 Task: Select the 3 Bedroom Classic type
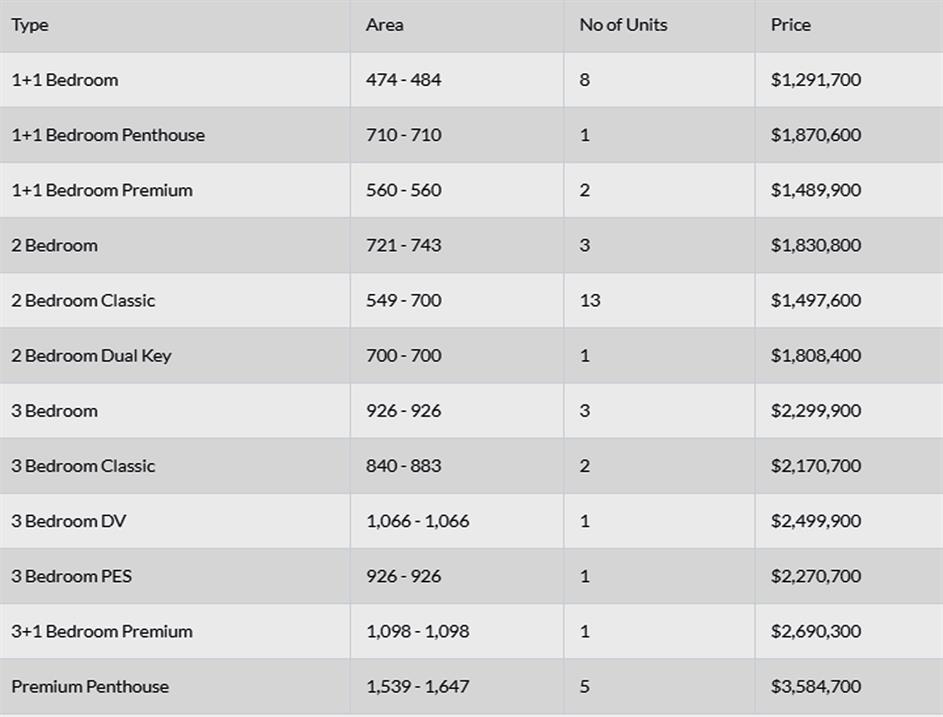pyautogui.click(x=83, y=466)
